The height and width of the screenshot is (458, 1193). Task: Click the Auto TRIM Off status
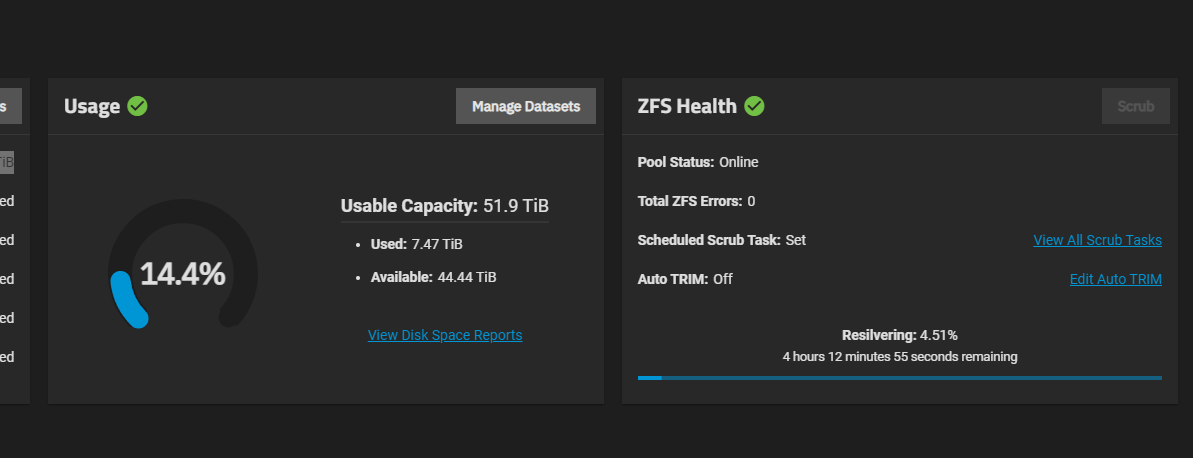coord(722,279)
